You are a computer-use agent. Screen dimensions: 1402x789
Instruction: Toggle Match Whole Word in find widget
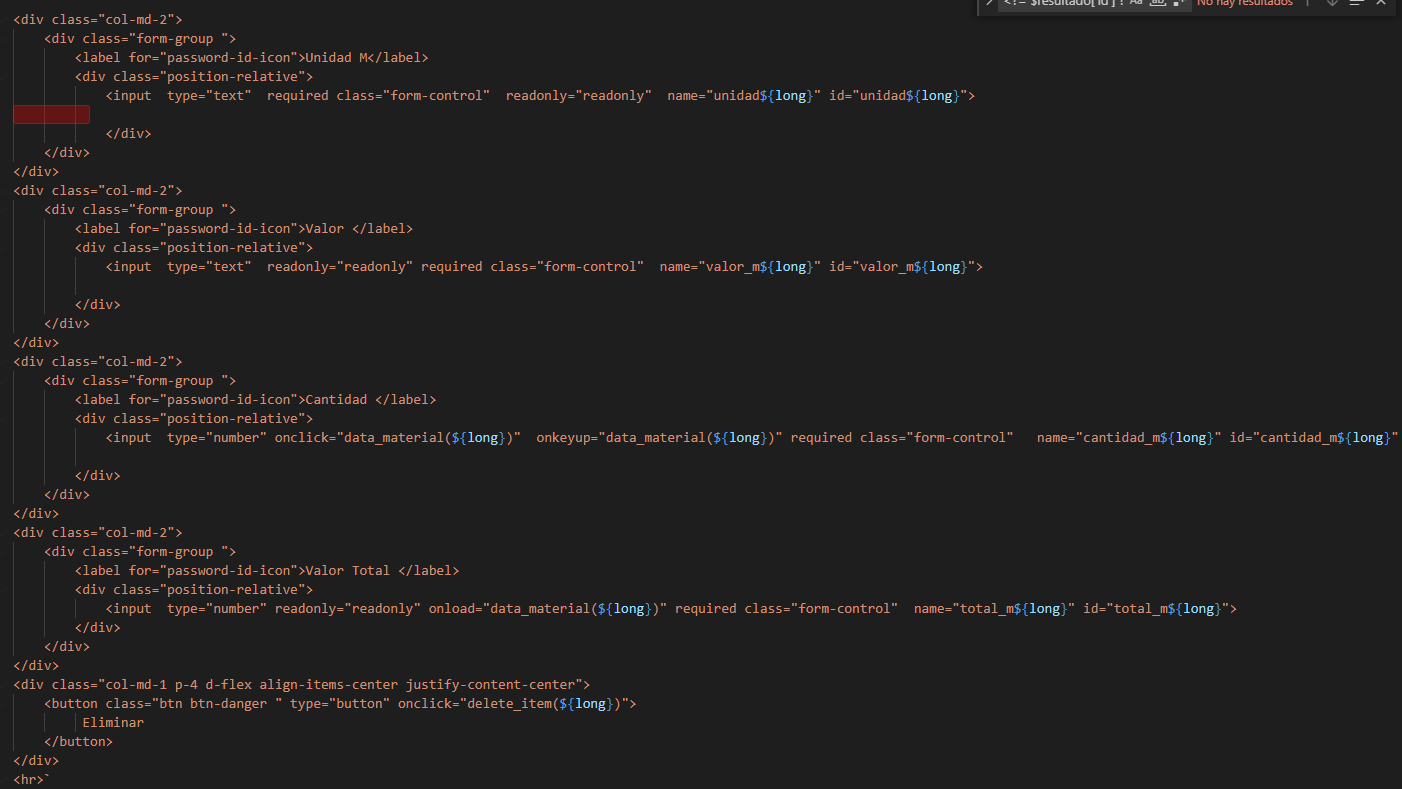point(1158,3)
